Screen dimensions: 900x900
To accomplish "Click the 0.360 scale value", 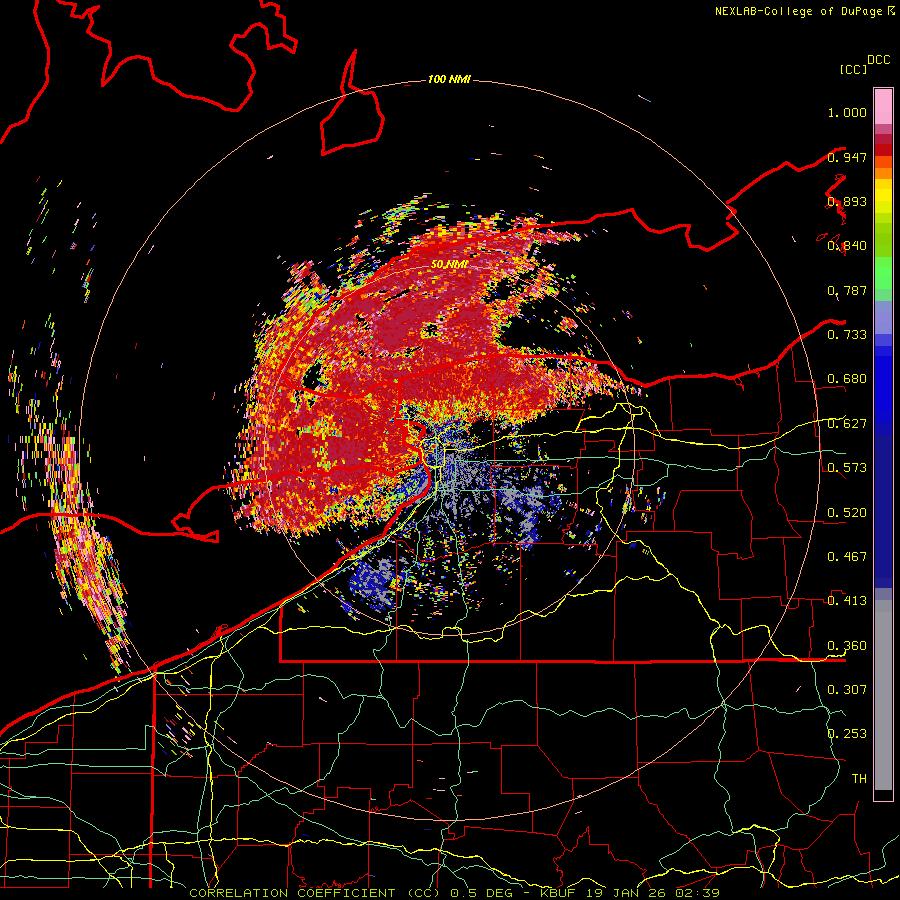I will [x=847, y=646].
